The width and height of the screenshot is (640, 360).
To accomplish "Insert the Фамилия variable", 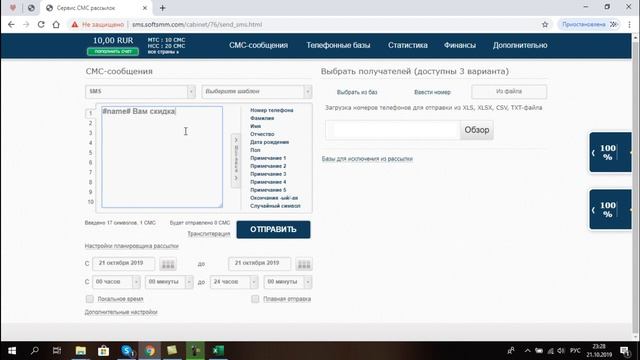I will click(262, 118).
